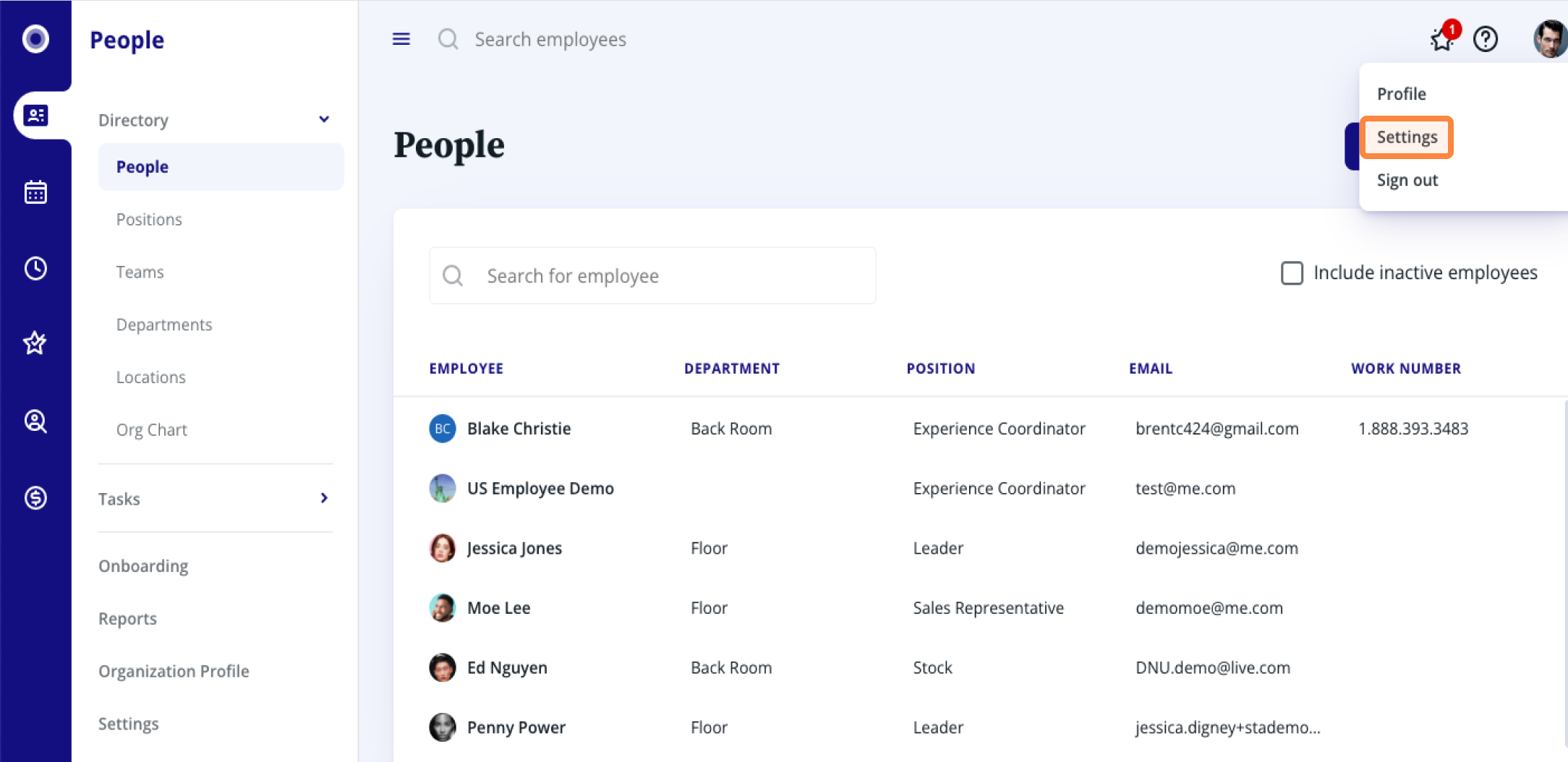Click the app logo icon in sidebar

pos(35,39)
